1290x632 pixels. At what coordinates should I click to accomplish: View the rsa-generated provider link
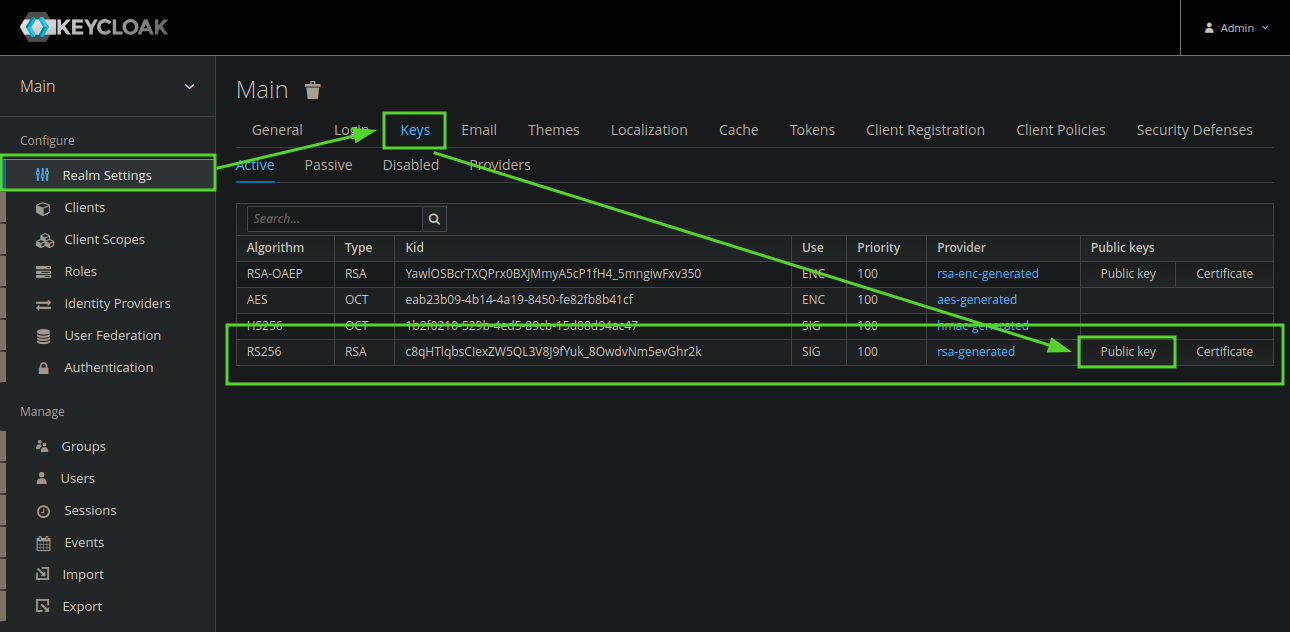tap(975, 351)
